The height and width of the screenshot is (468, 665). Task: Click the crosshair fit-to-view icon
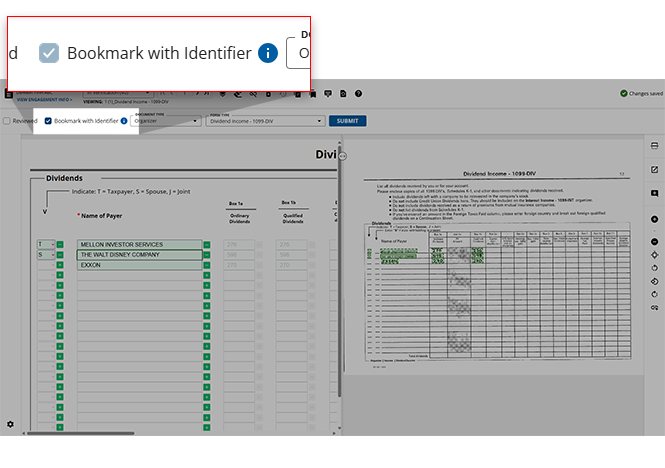[654, 255]
